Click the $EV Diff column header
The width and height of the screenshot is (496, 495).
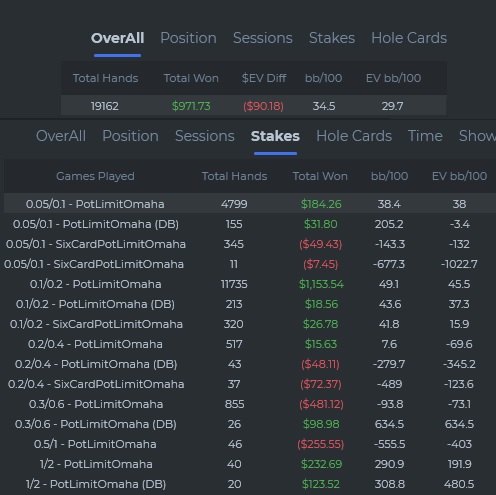coord(264,78)
